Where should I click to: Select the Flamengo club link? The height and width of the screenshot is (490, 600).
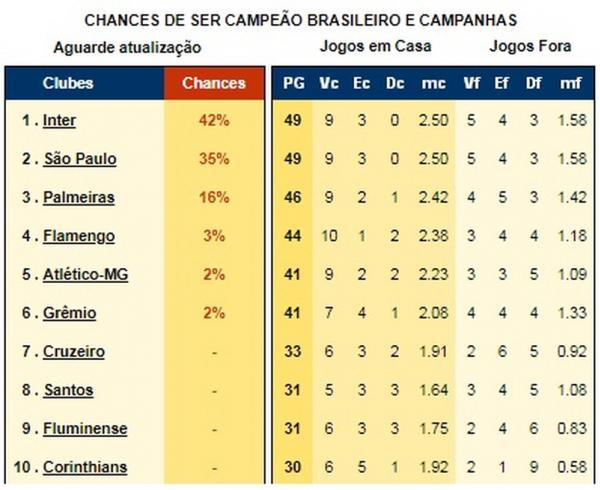[79, 237]
